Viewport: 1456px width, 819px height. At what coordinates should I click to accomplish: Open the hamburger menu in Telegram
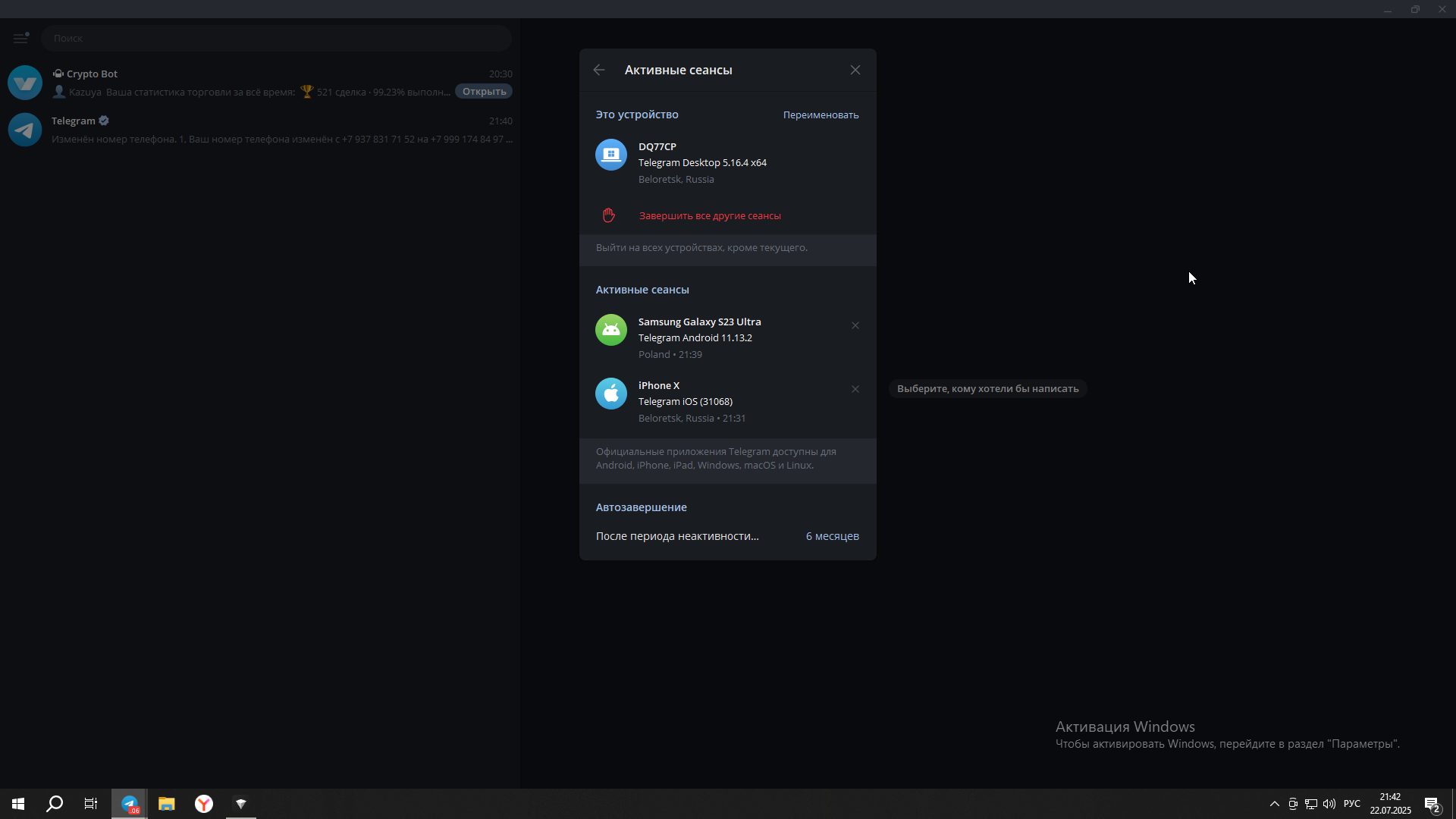21,38
